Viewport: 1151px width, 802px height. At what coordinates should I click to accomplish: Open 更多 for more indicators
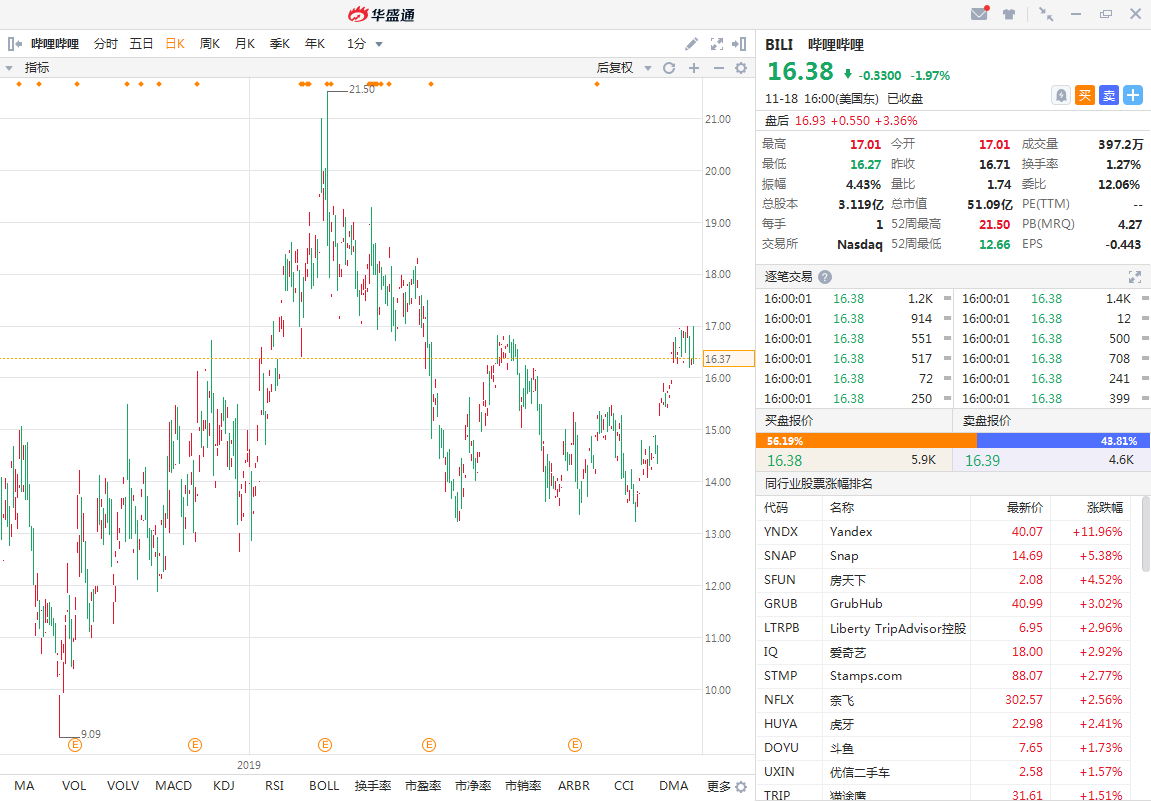[719, 787]
